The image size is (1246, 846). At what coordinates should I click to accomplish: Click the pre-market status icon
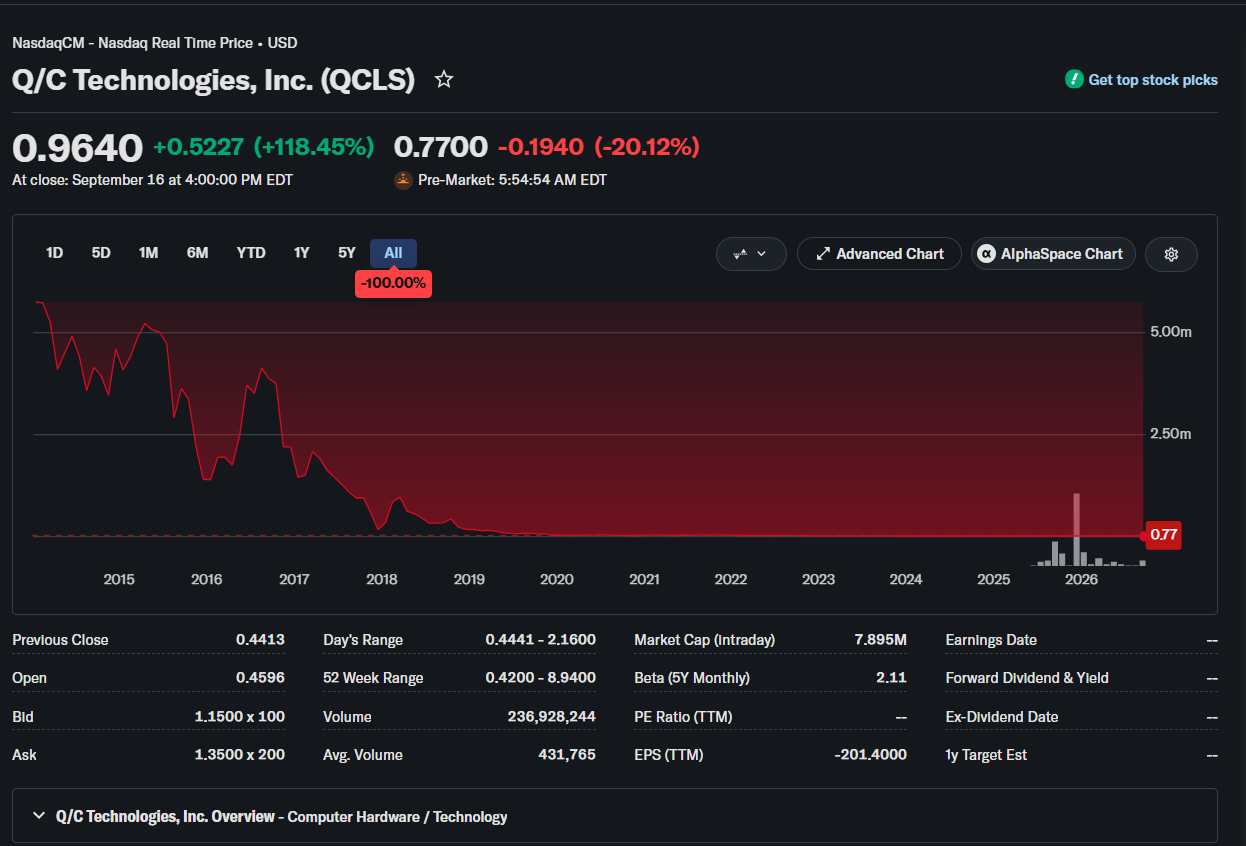[403, 180]
